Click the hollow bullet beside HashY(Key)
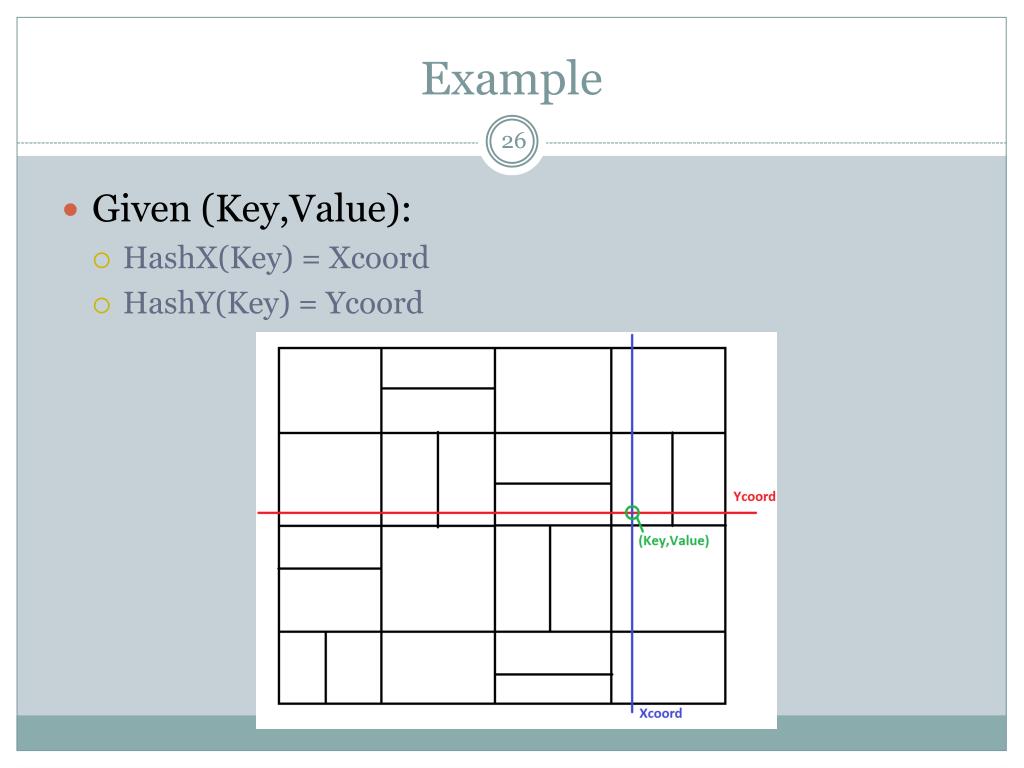 coord(102,305)
